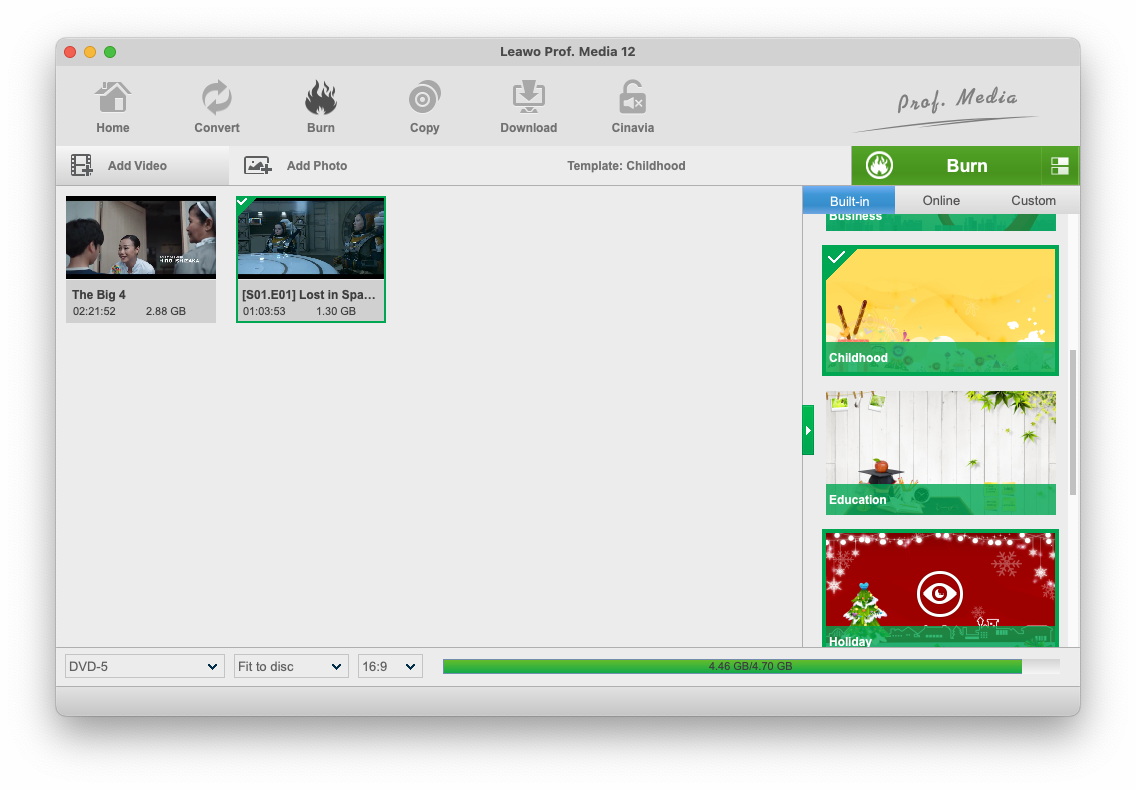Open the DVD-5 disc type dropdown
Viewport: 1136px width, 790px height.
(144, 666)
